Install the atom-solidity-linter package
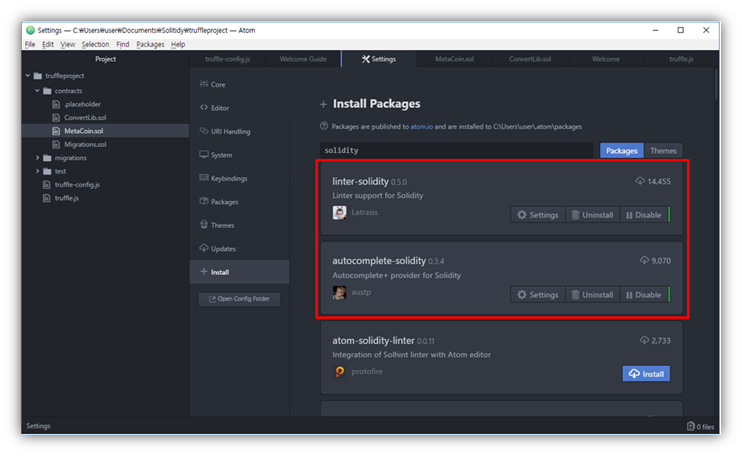This screenshot has height=456, width=742. [646, 374]
